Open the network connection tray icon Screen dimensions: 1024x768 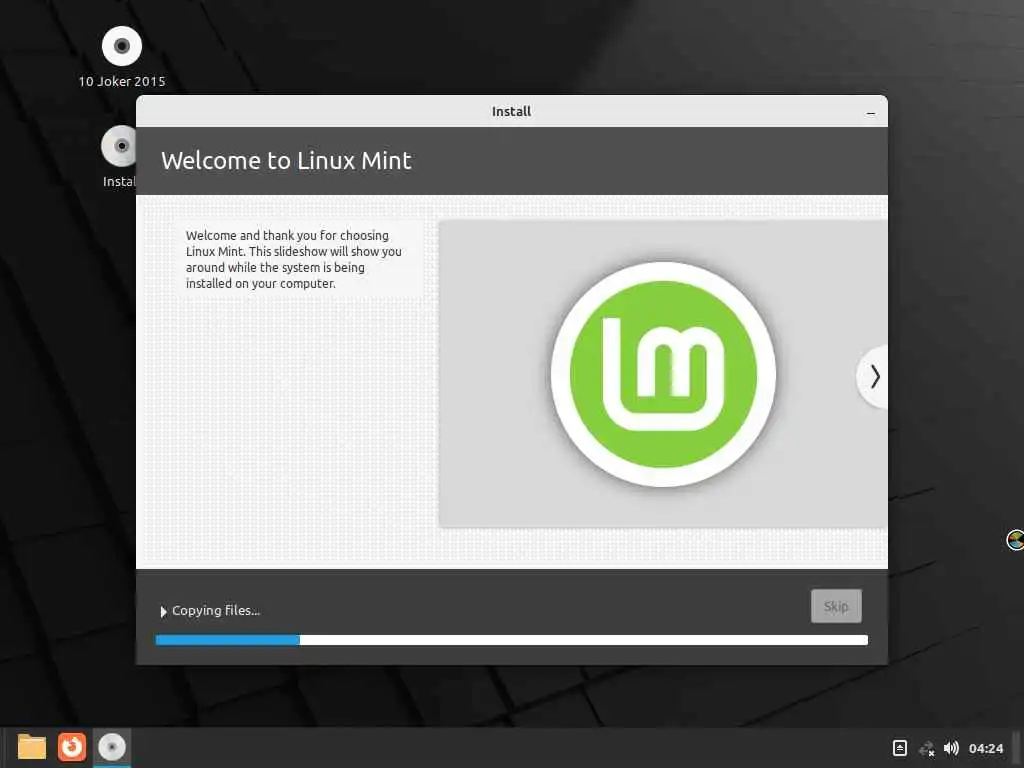[x=926, y=748]
